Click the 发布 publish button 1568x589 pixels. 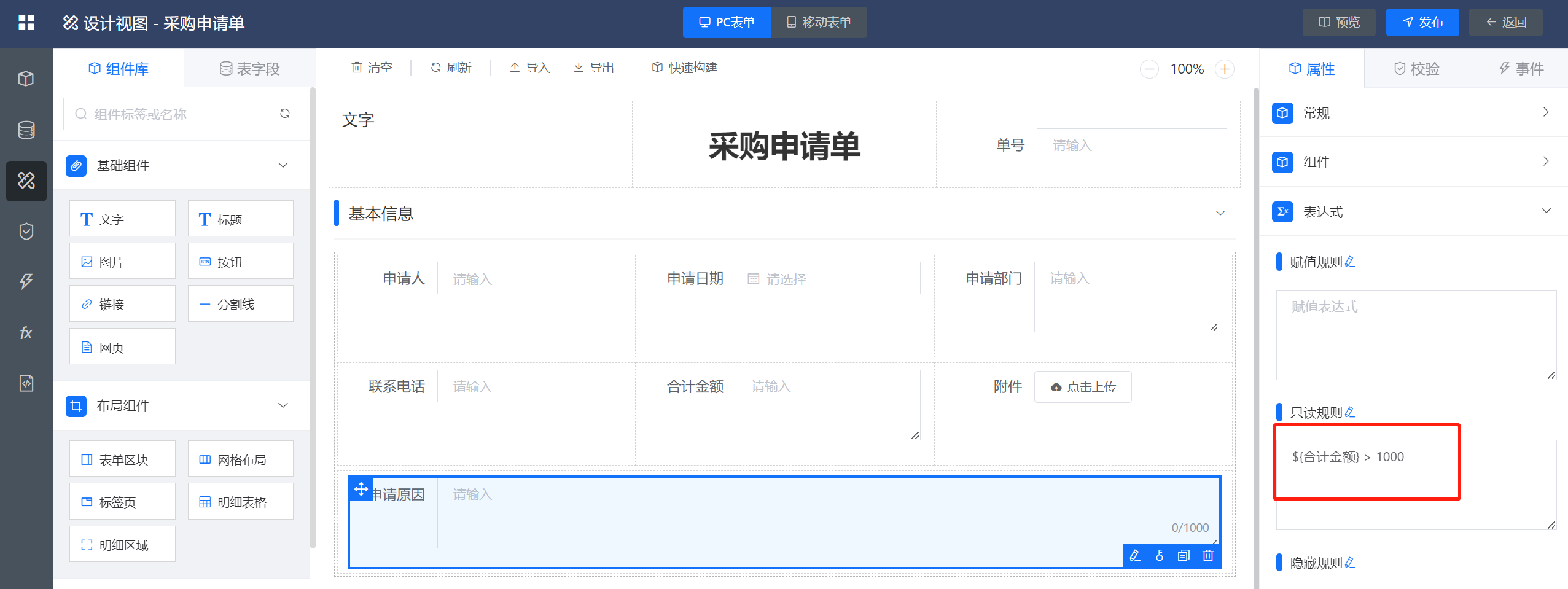click(x=1422, y=23)
